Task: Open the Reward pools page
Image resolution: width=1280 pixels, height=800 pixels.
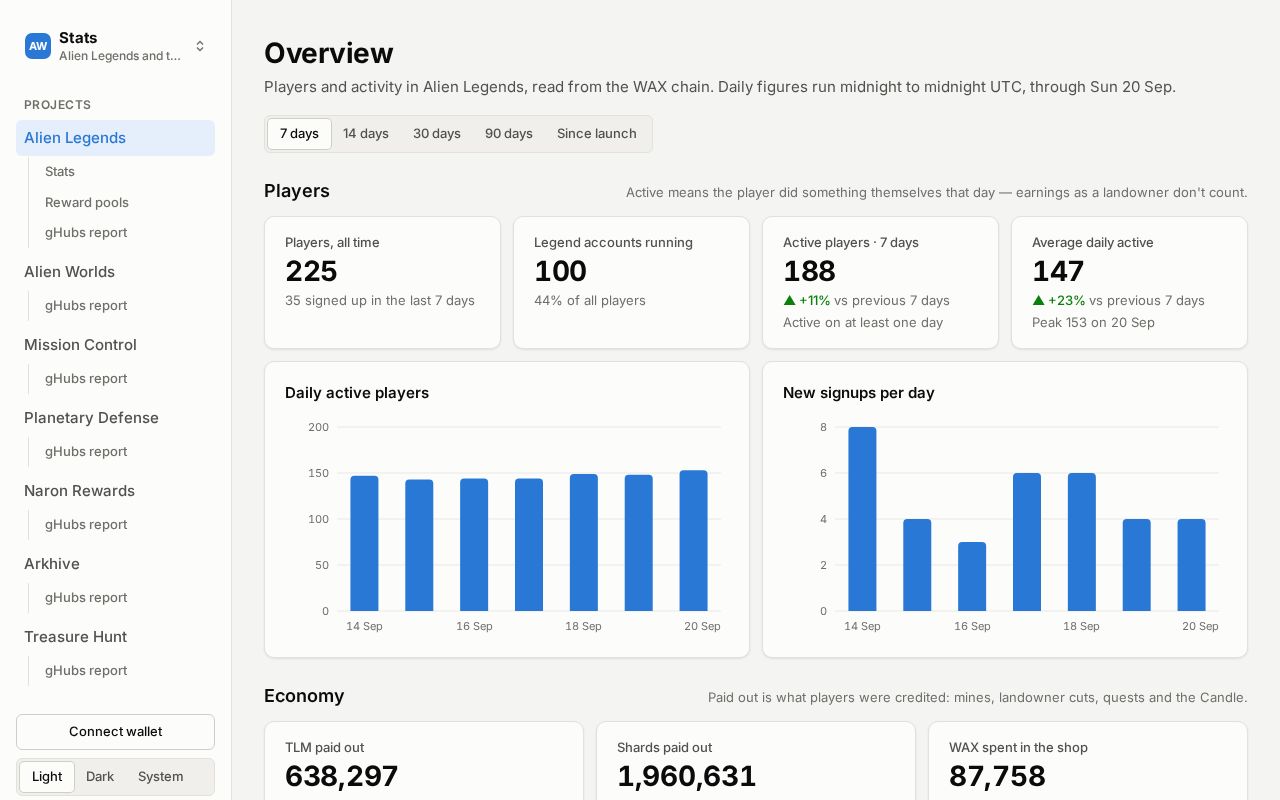Action: click(87, 202)
